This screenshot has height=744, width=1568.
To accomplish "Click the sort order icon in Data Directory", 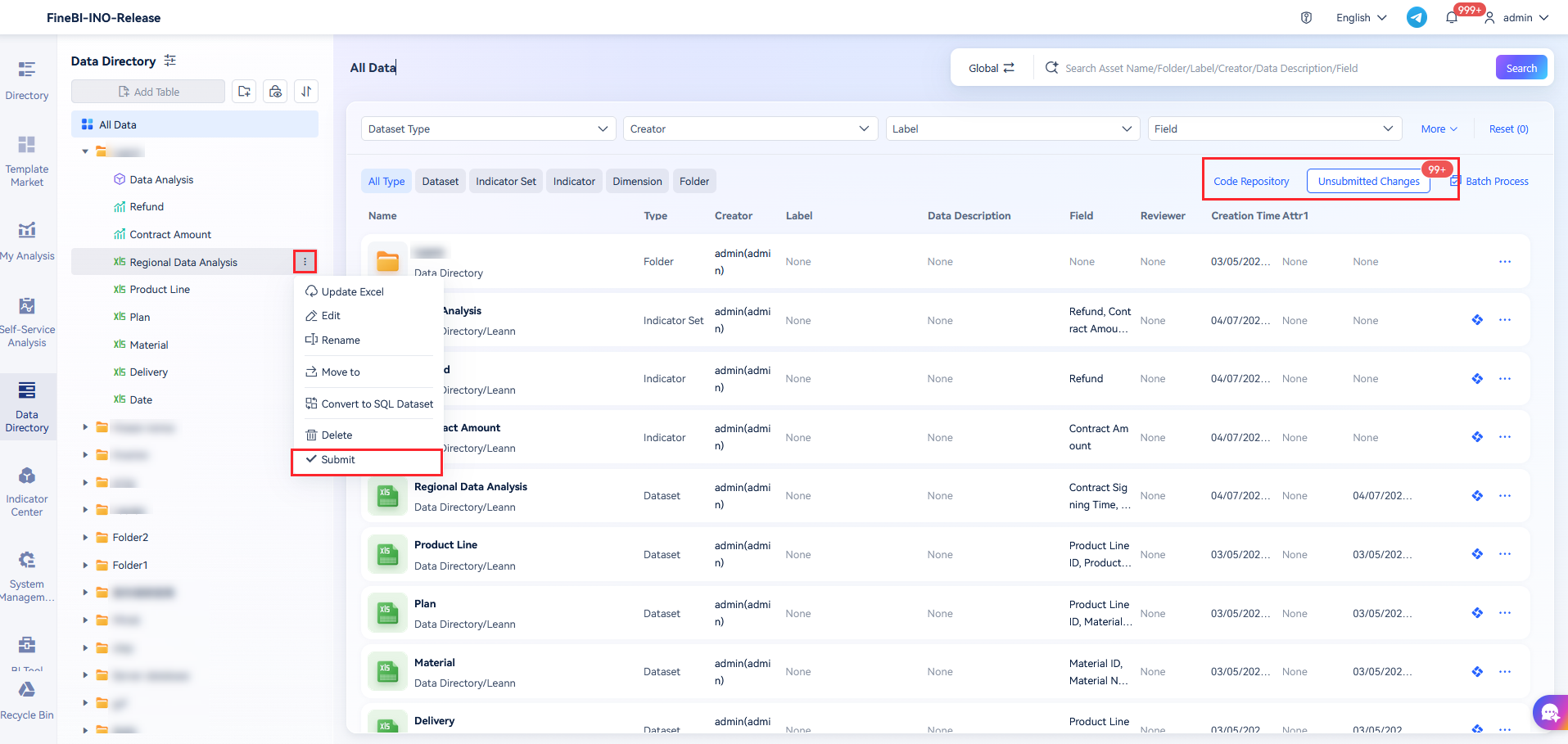I will 306,92.
